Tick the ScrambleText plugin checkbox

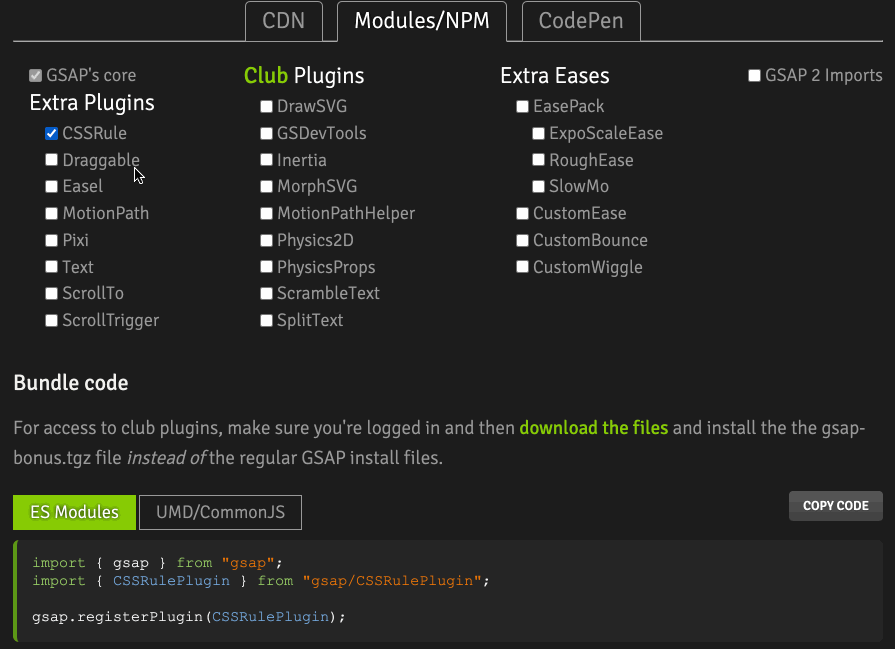pyautogui.click(x=266, y=293)
